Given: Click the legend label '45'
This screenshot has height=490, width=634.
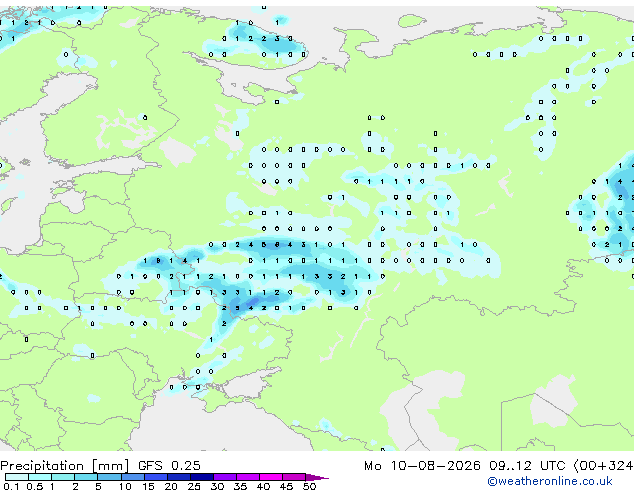Looking at the screenshot, I should (286, 486).
